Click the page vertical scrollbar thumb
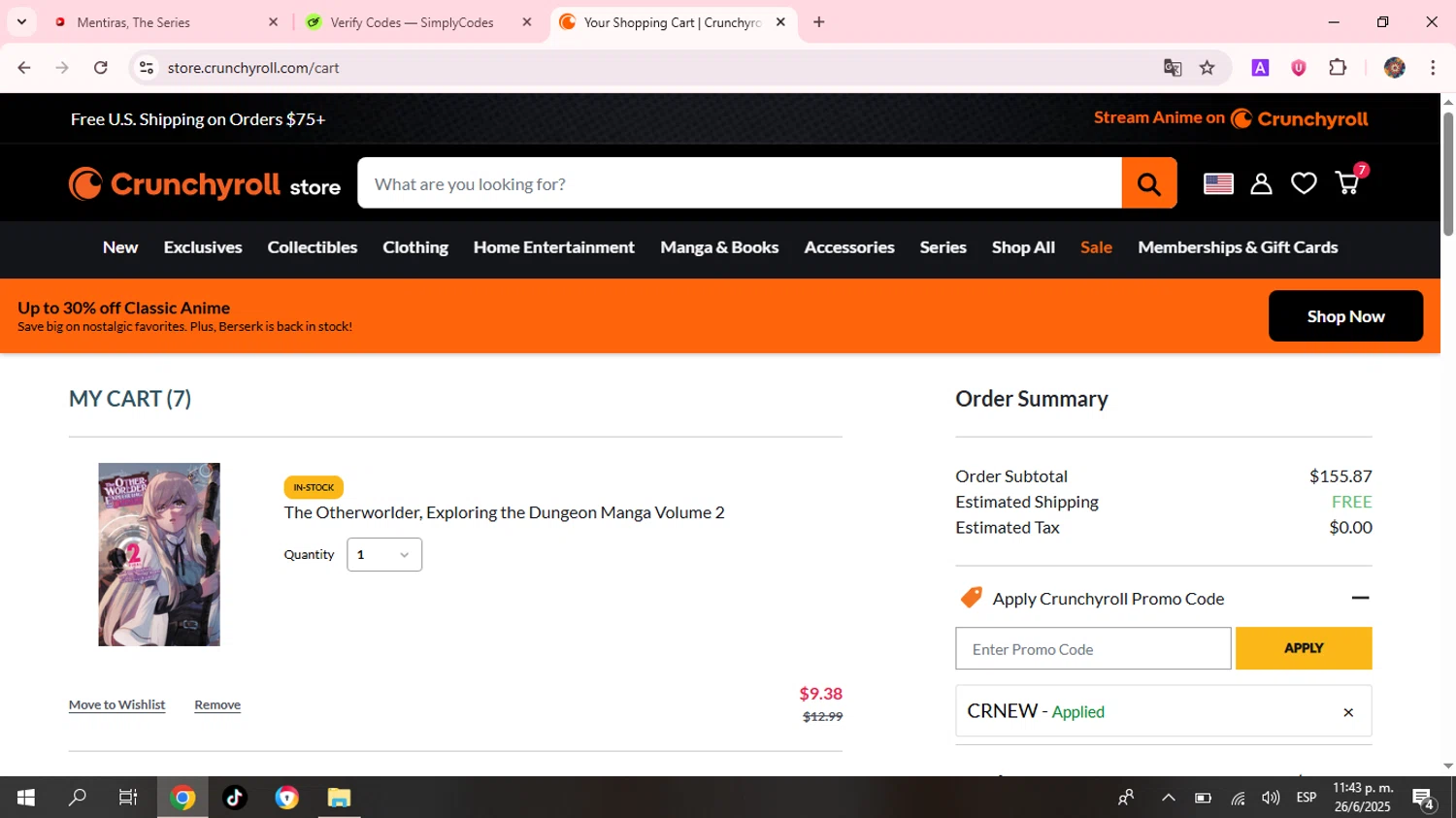Viewport: 1456px width, 818px height. click(1448, 174)
